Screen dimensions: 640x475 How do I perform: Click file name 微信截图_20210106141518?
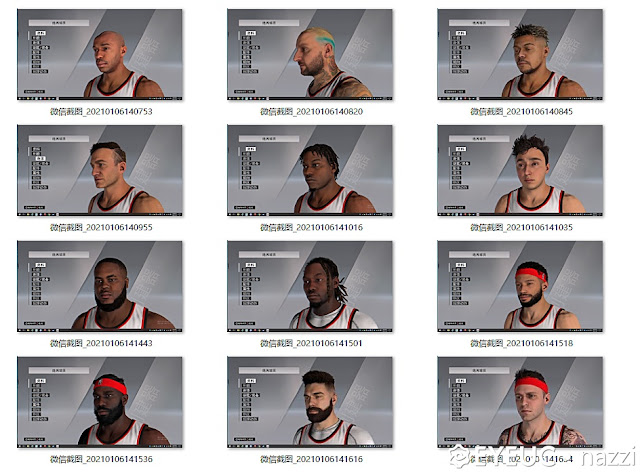pos(521,343)
